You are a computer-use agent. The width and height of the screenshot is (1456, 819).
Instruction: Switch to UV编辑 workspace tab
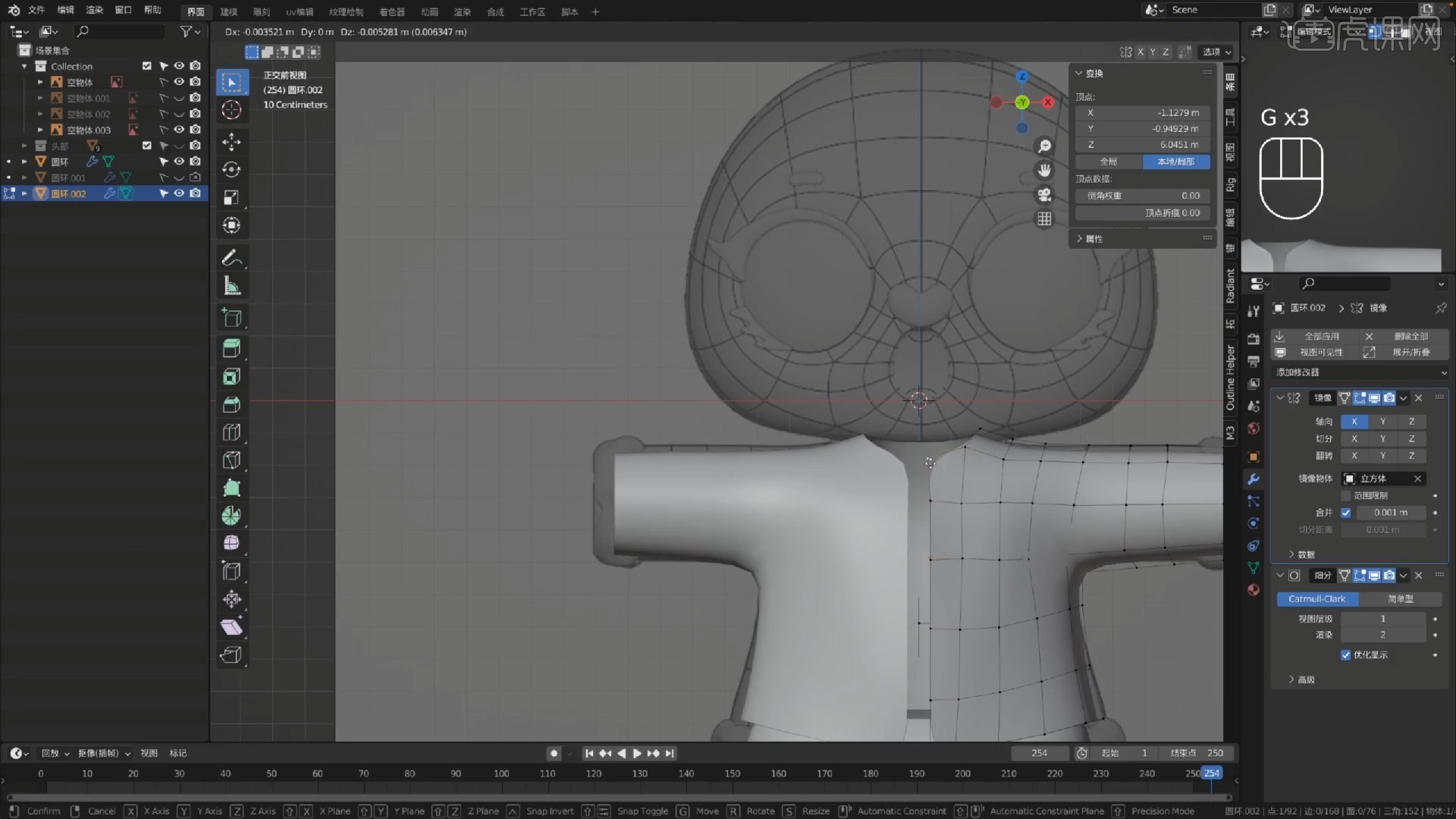[x=300, y=11]
